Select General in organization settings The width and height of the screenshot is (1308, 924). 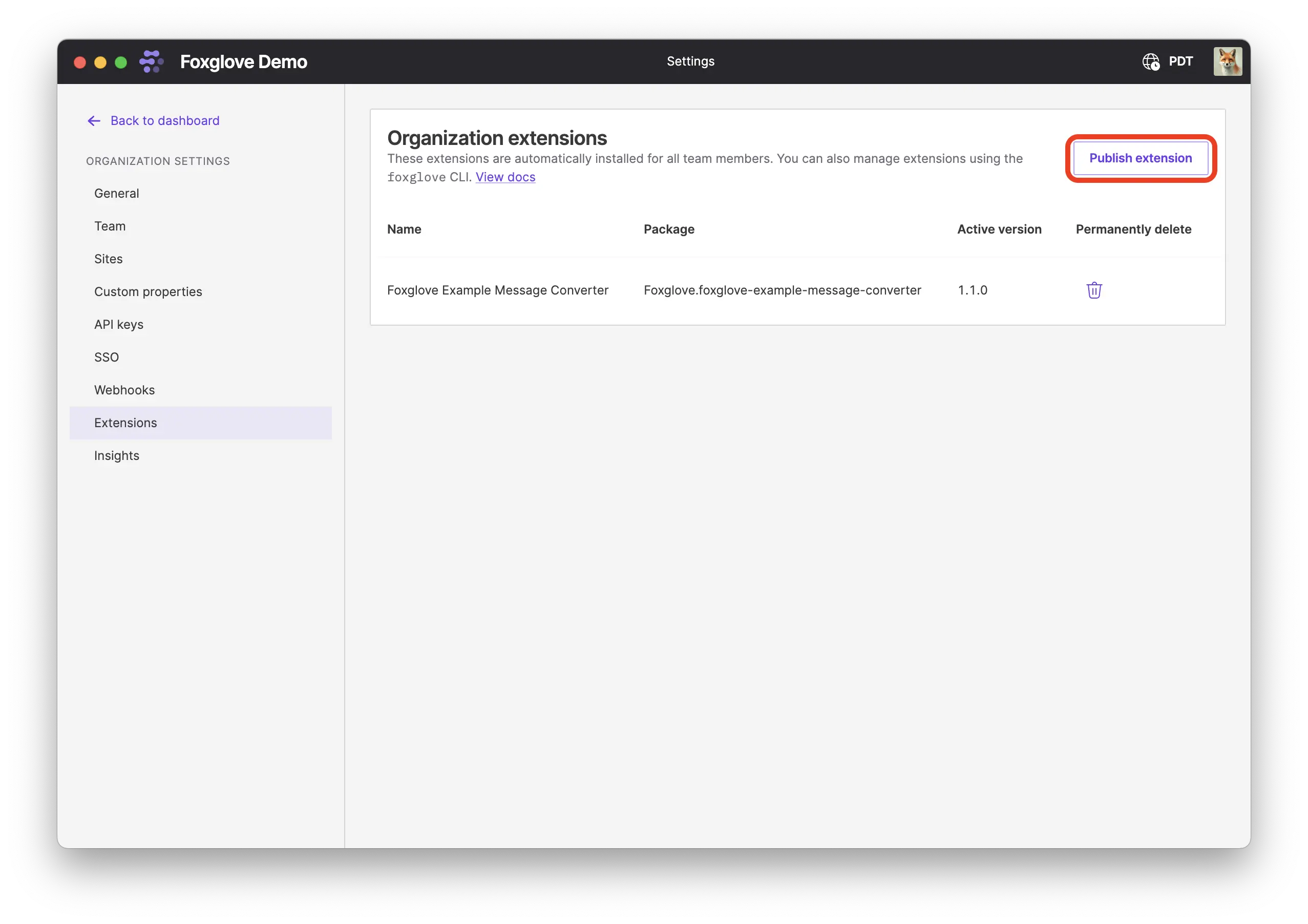pos(116,193)
